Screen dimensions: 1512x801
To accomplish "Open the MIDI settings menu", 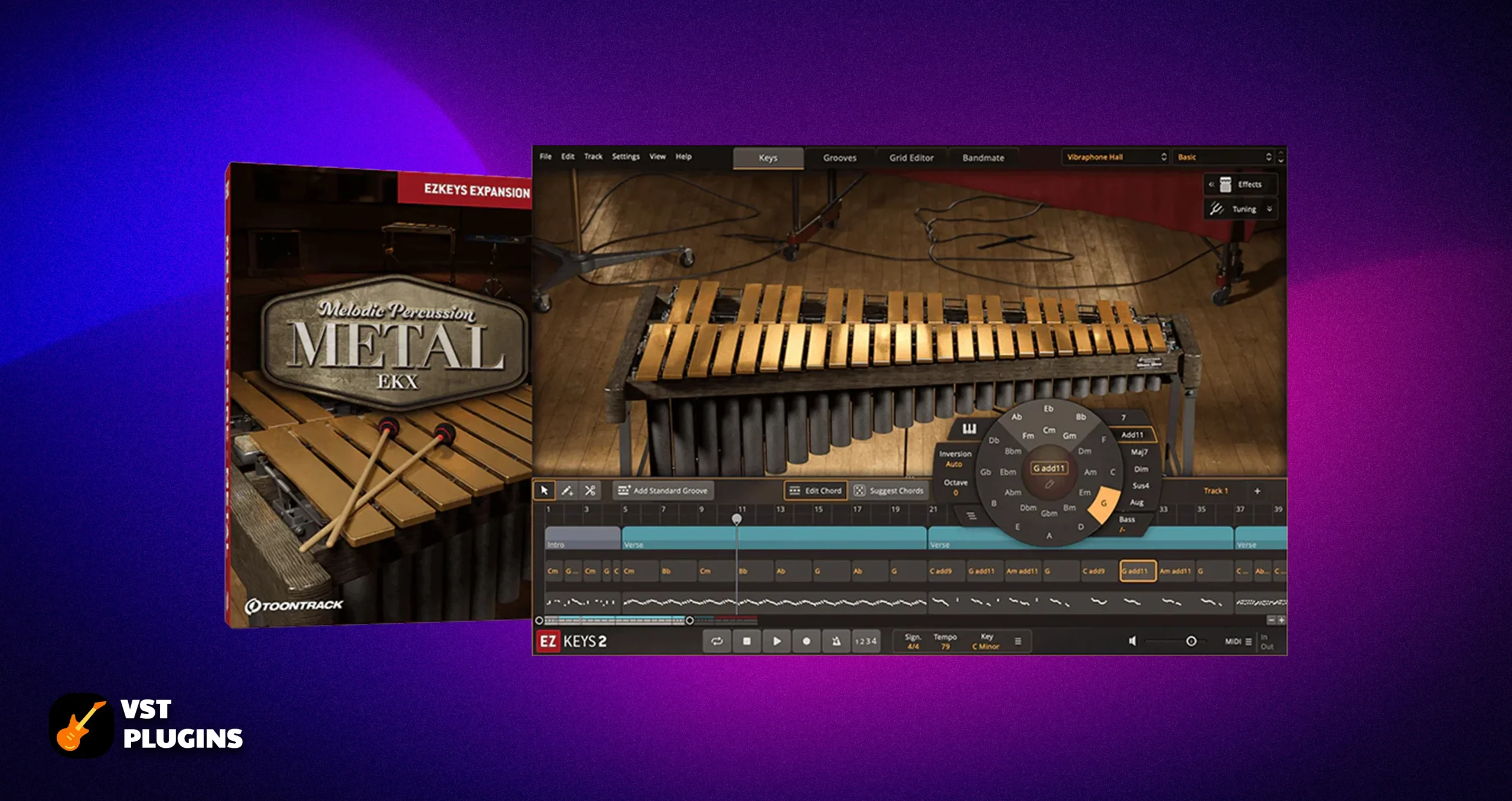I will click(1239, 641).
